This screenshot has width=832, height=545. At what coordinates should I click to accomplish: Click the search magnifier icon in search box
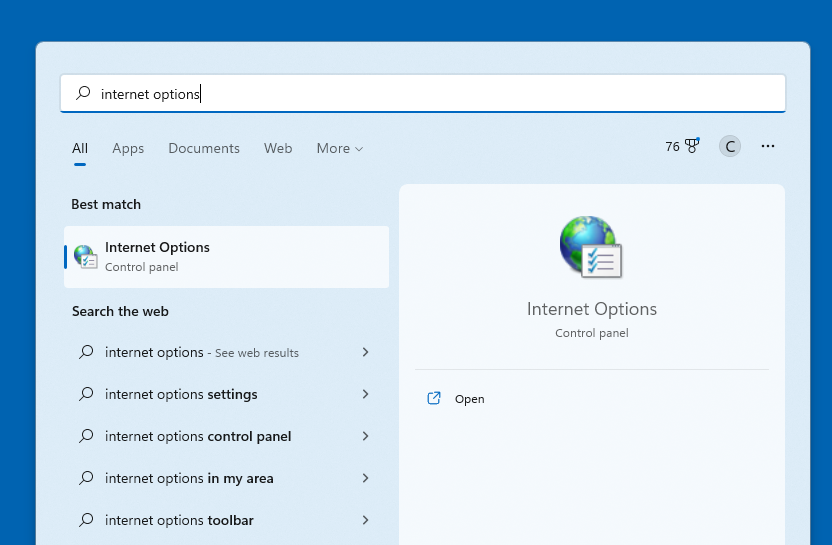click(x=83, y=93)
